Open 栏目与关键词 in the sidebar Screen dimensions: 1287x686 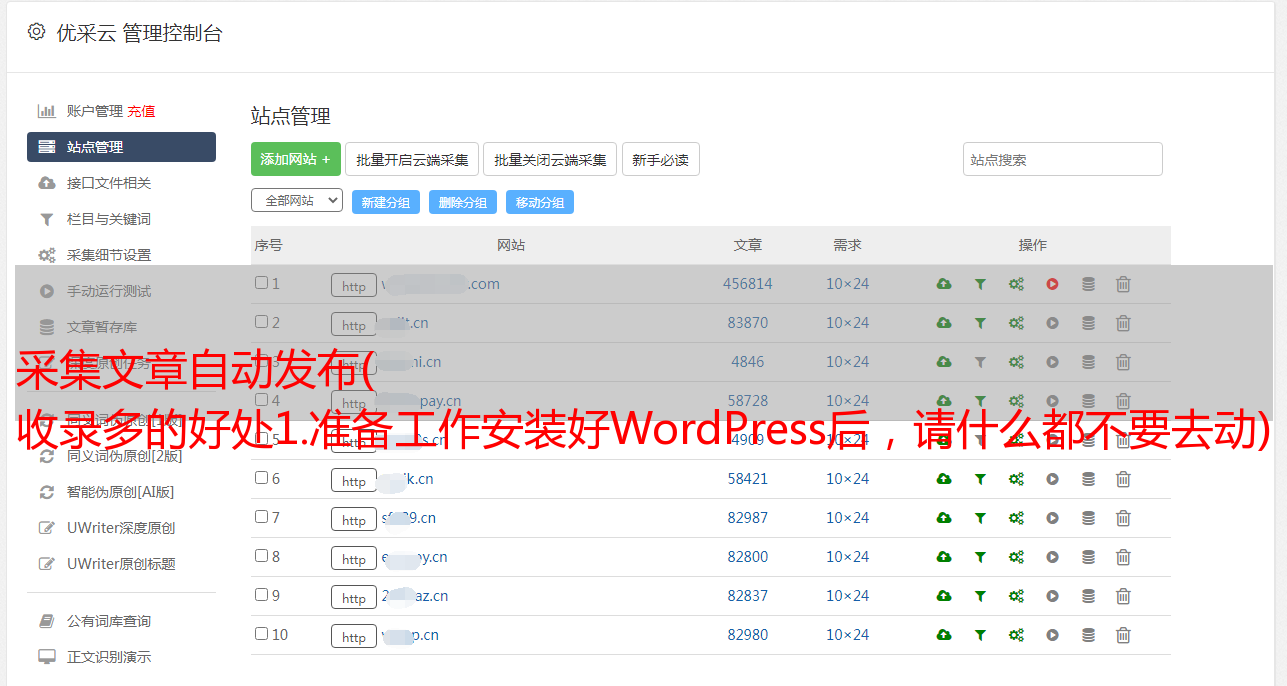(x=108, y=219)
